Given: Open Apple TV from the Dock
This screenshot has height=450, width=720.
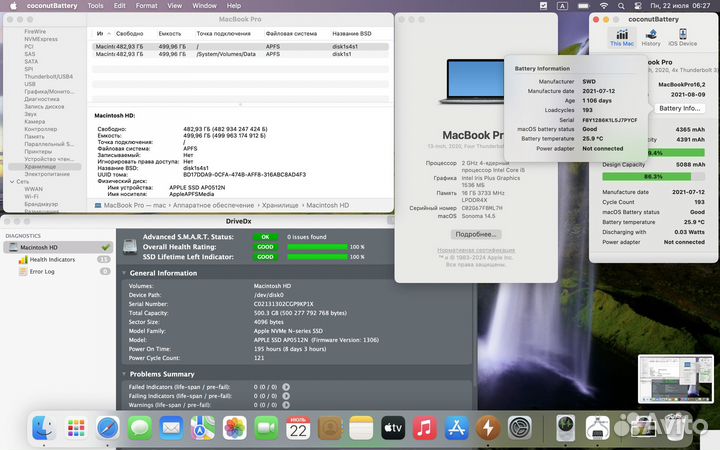Looking at the screenshot, I should point(393,428).
